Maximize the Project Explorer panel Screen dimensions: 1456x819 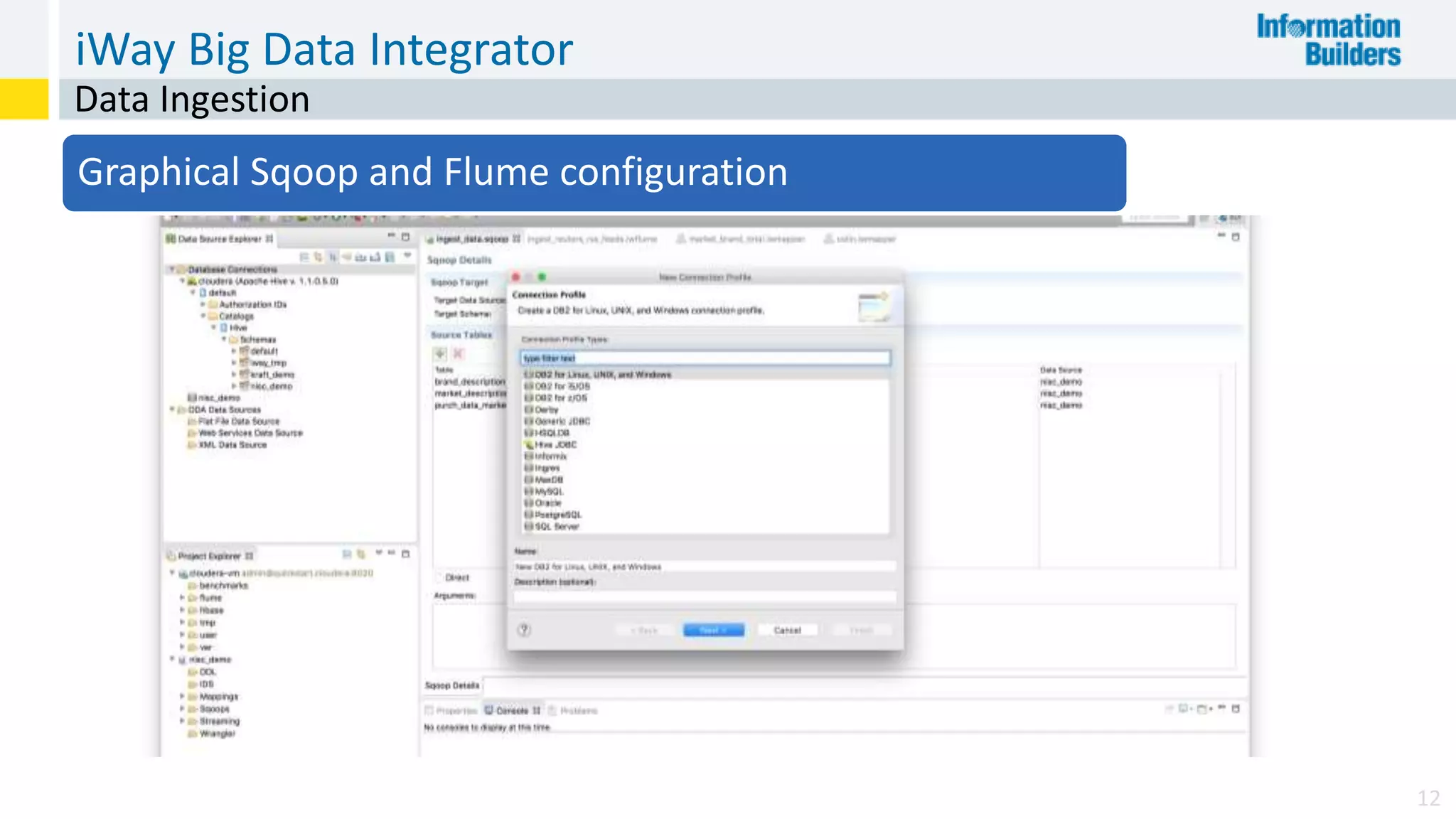[406, 554]
